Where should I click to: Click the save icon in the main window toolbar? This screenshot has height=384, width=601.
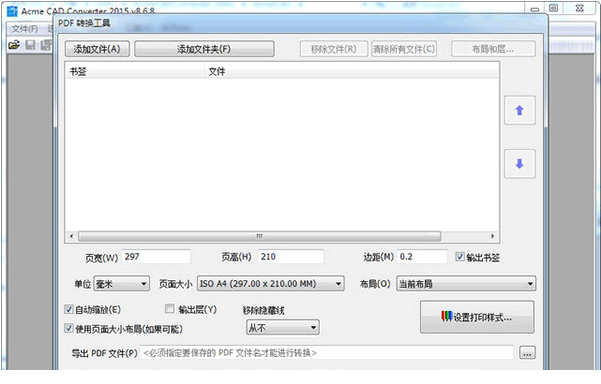(30, 45)
